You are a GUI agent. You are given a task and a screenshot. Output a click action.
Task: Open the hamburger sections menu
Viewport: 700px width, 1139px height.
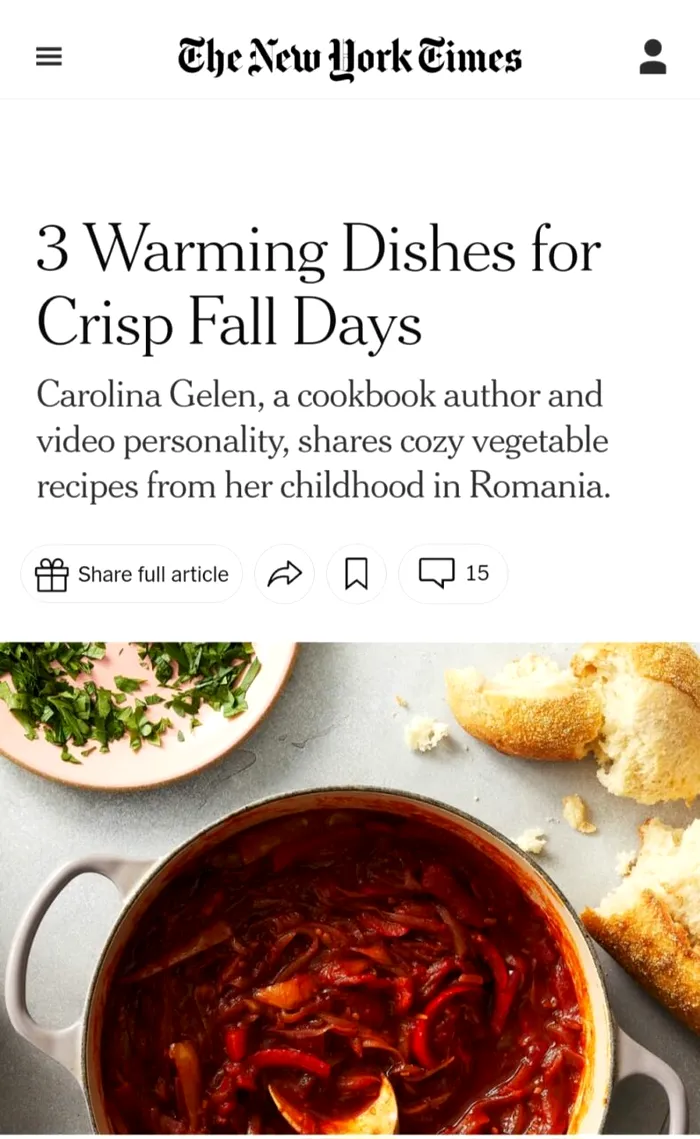(49, 57)
